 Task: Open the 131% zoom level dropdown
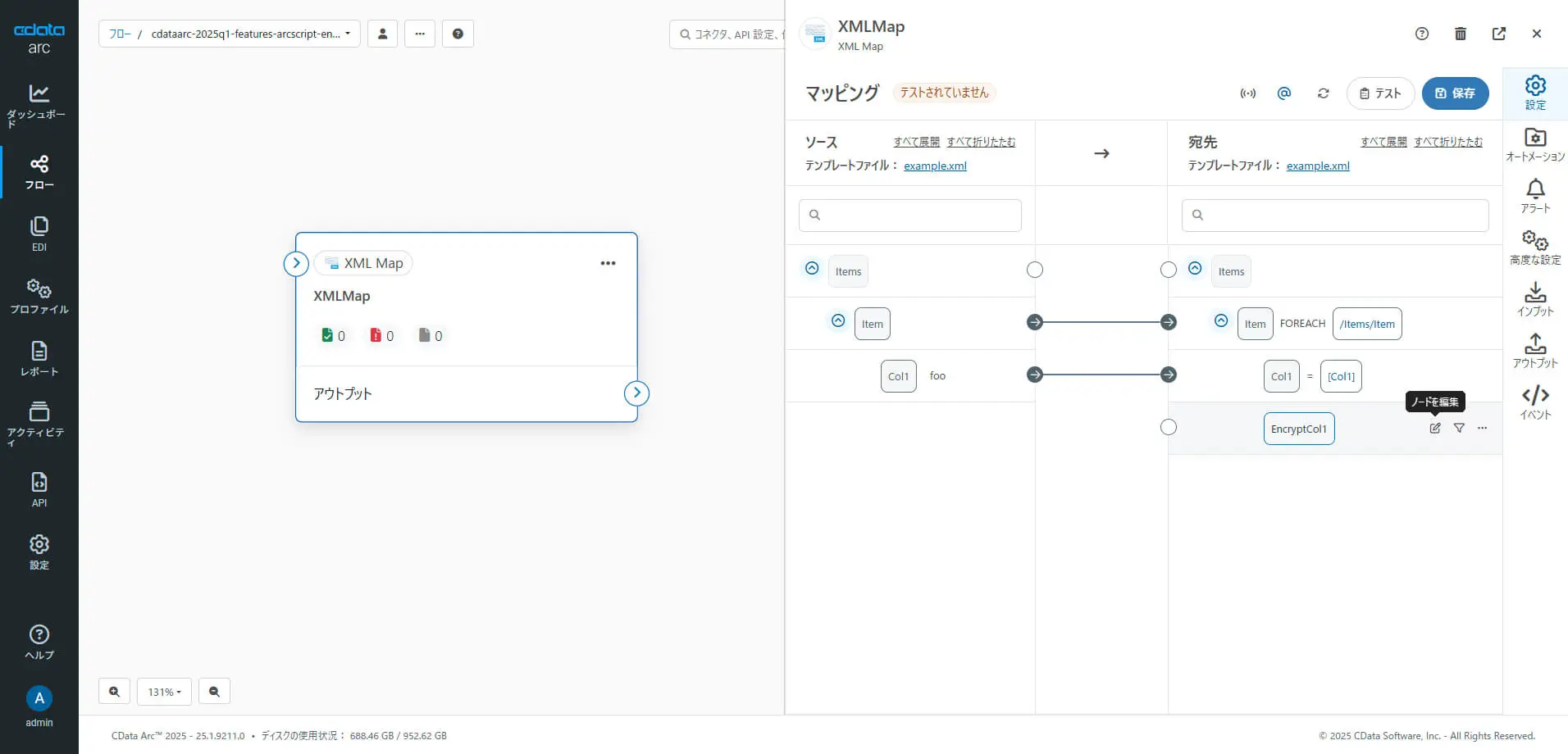(164, 692)
